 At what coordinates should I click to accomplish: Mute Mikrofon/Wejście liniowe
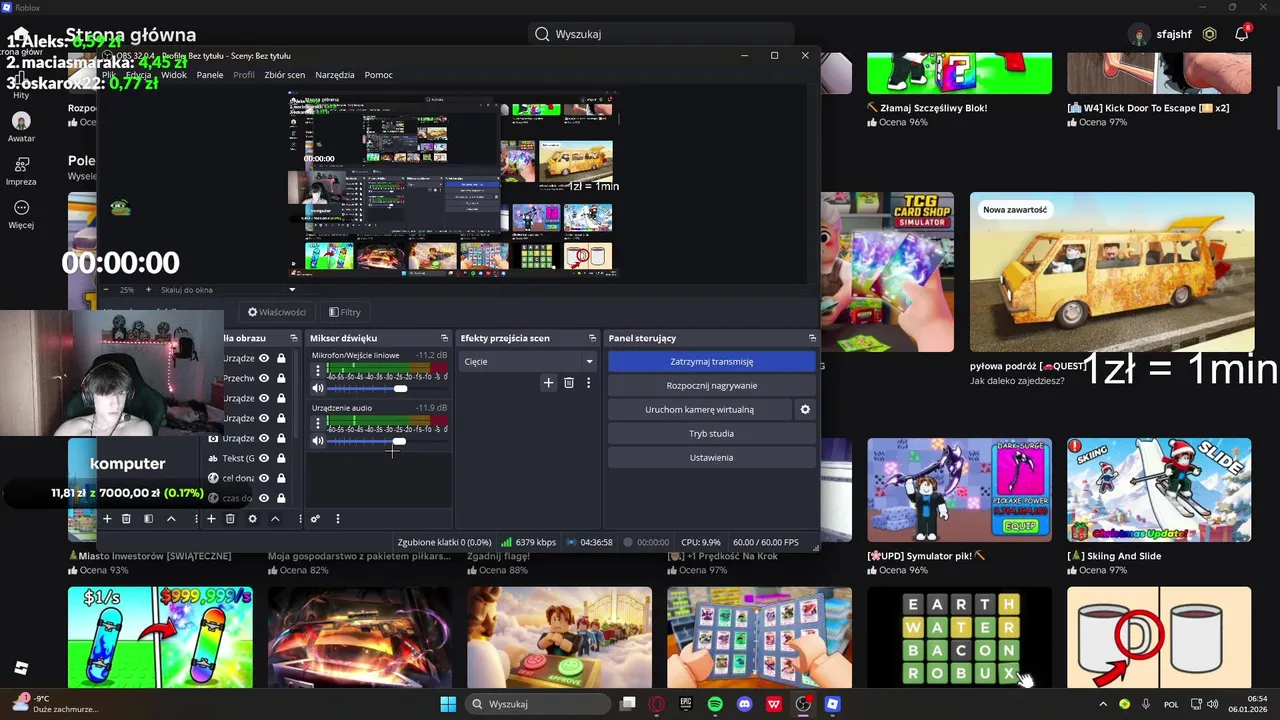[x=318, y=388]
